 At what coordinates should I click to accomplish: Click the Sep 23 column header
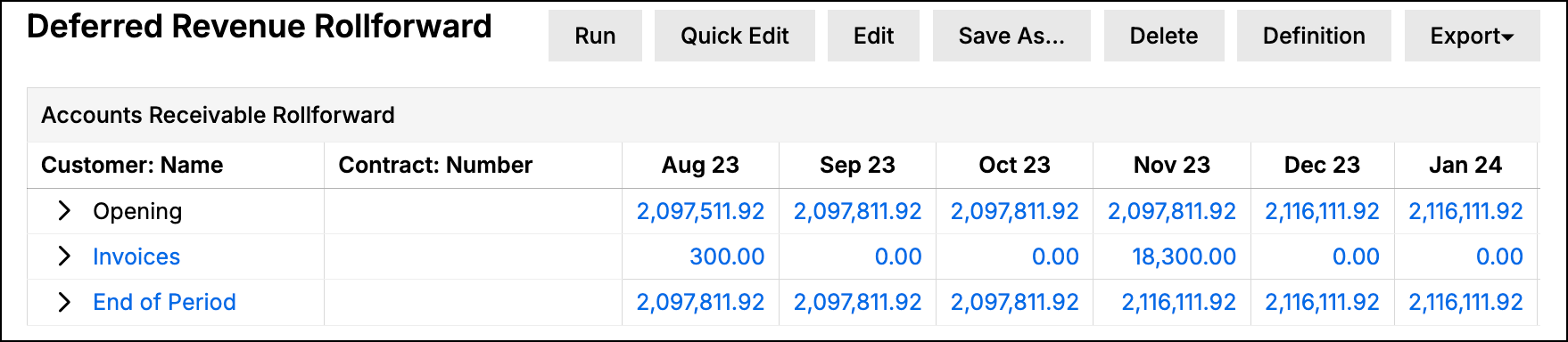[857, 165]
